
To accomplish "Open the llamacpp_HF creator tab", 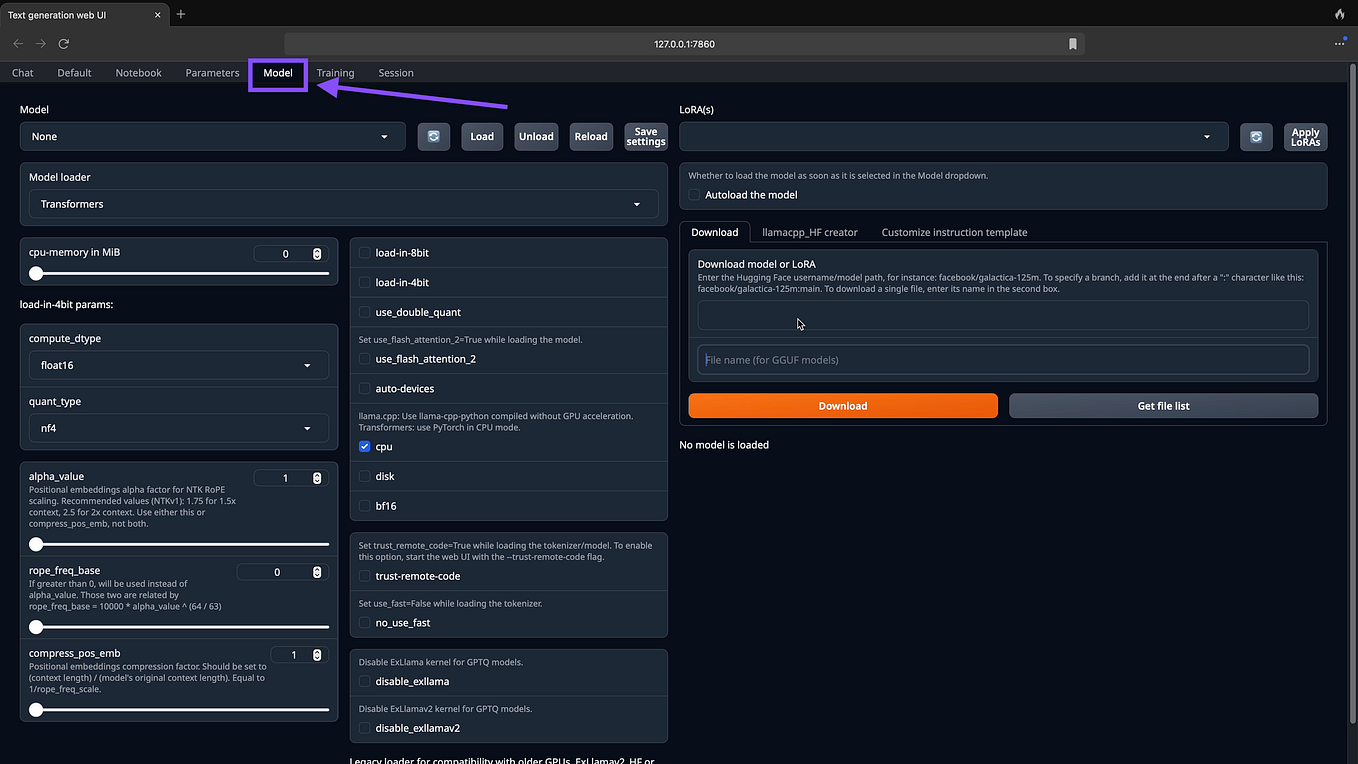I will pos(810,231).
